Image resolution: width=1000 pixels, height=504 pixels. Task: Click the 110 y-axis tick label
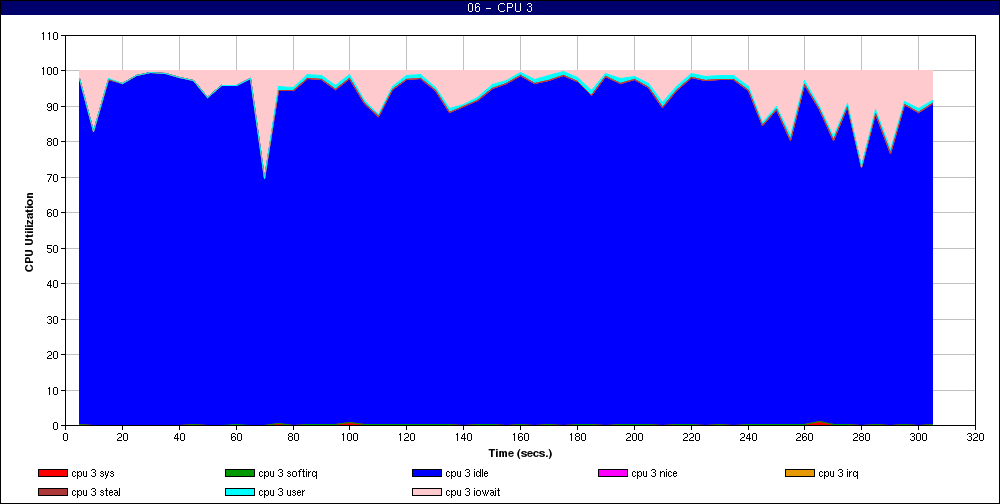coord(52,36)
